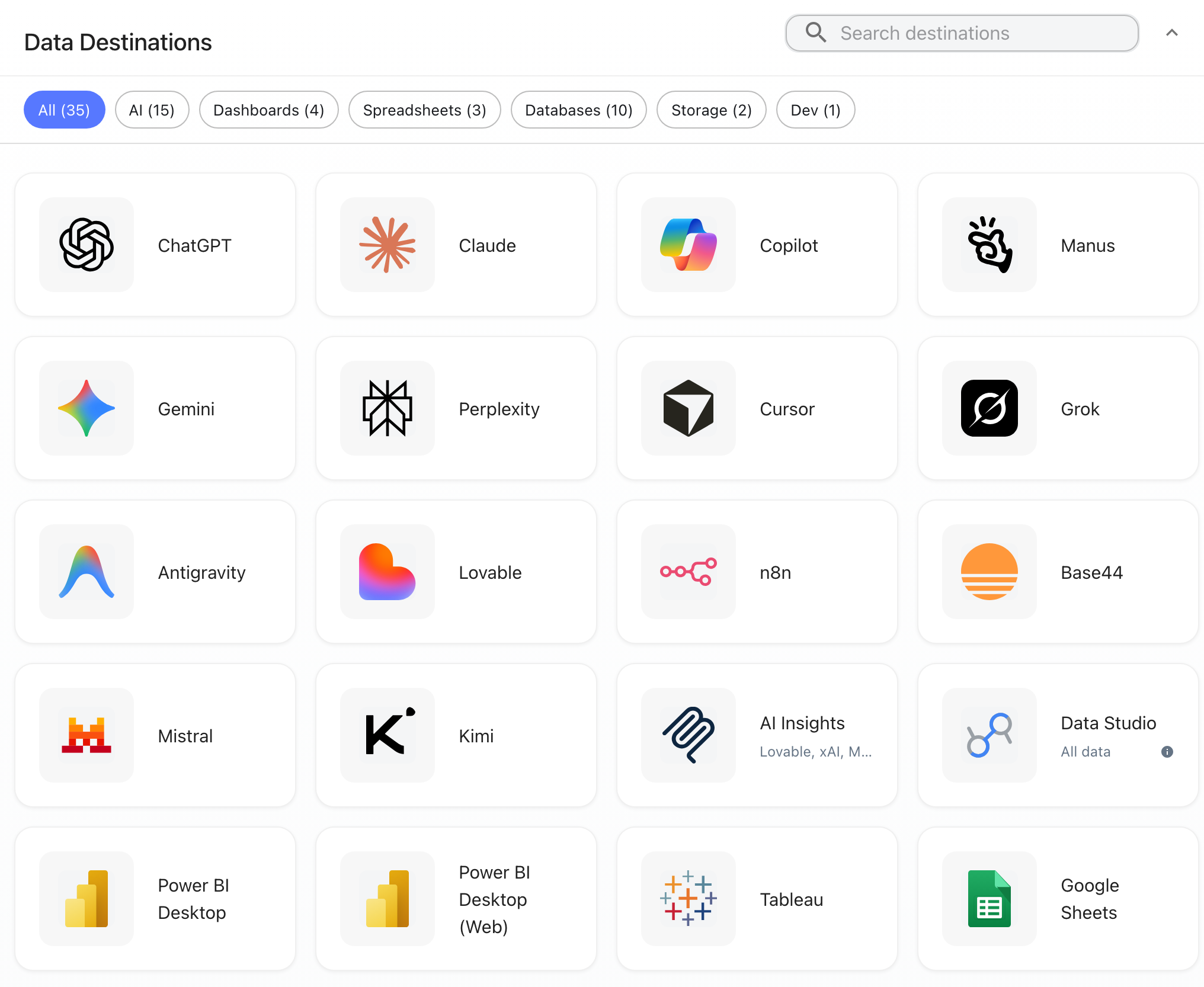Click the Base44 text label
Viewport: 1204px width, 987px height.
coord(1092,572)
